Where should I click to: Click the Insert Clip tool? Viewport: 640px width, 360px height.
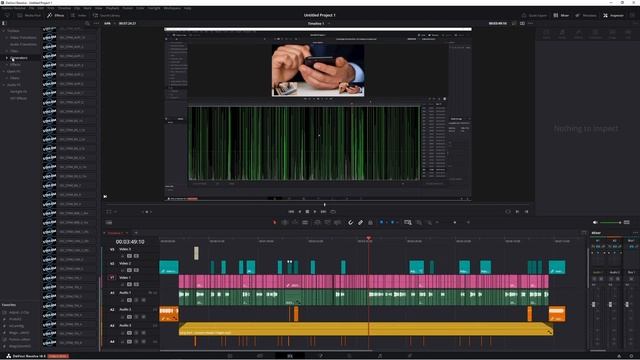click(318, 222)
